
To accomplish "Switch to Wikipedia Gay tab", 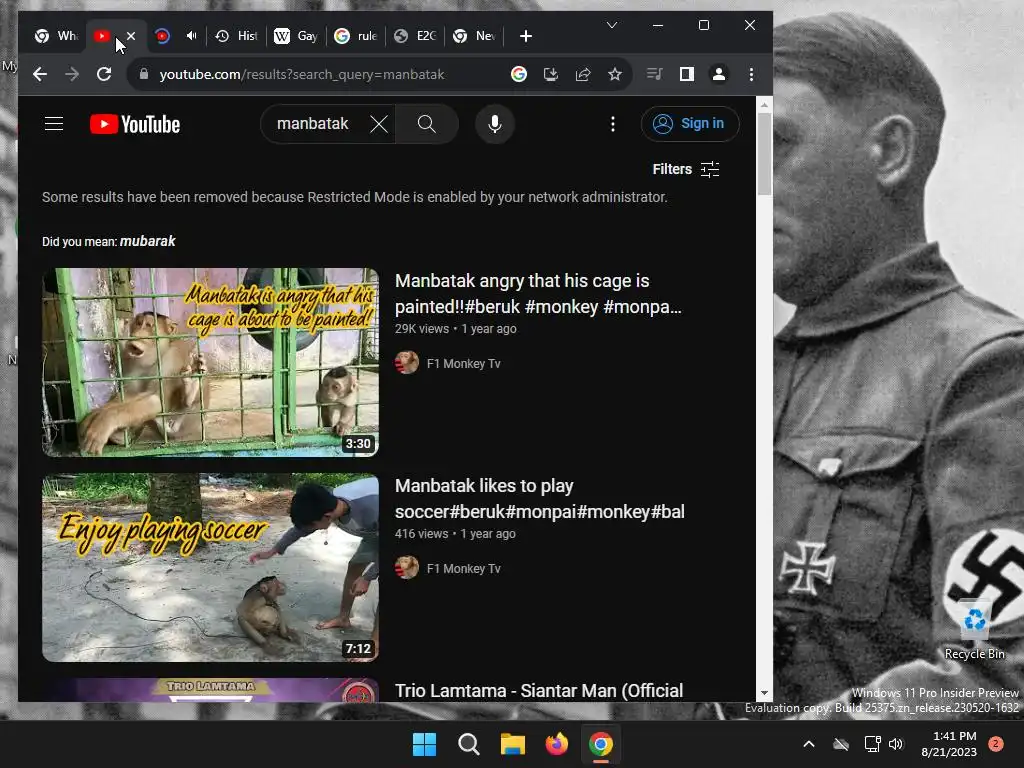I will pyautogui.click(x=296, y=36).
